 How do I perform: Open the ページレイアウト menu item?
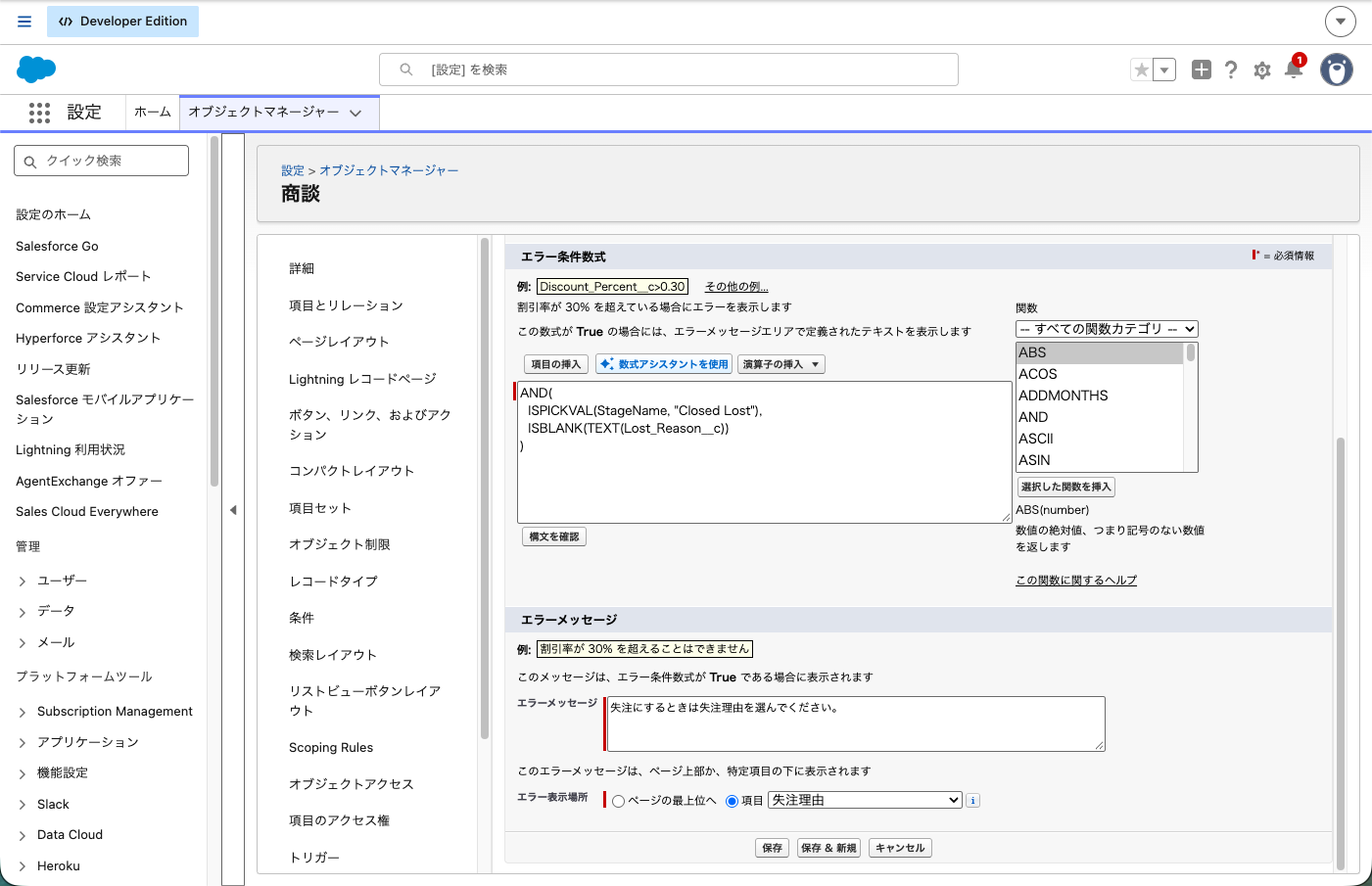339,342
